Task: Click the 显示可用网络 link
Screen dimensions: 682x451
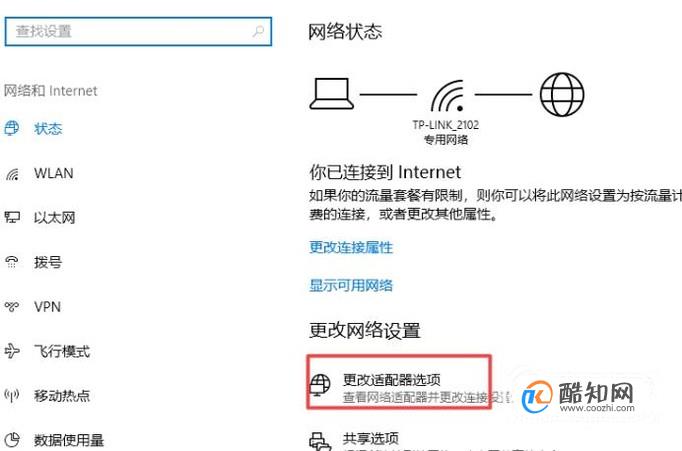Action: tap(351, 285)
